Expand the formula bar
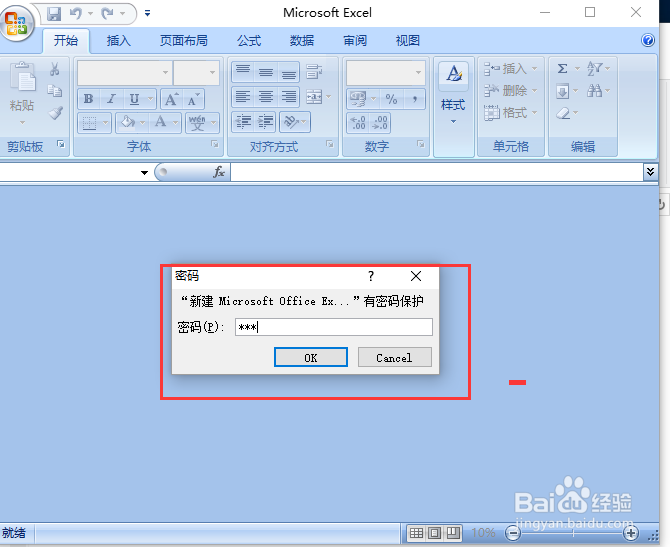Viewport: 670px width, 547px height. tap(650, 172)
